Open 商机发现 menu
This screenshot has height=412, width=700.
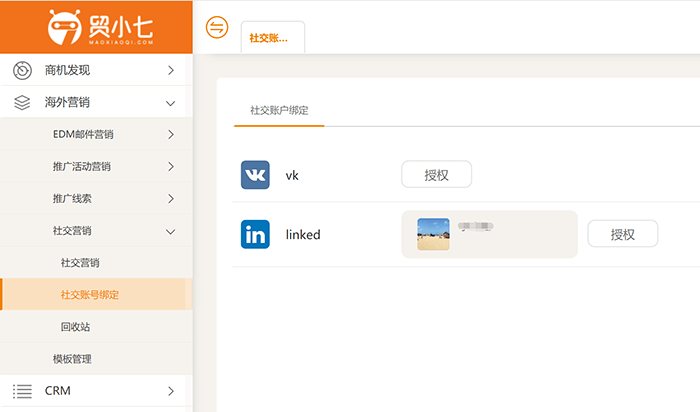[96, 70]
